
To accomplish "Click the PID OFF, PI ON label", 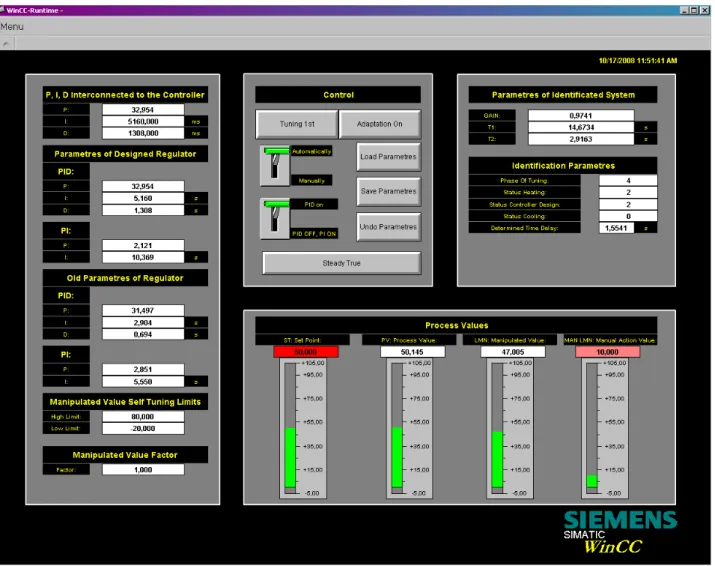I will [x=314, y=234].
